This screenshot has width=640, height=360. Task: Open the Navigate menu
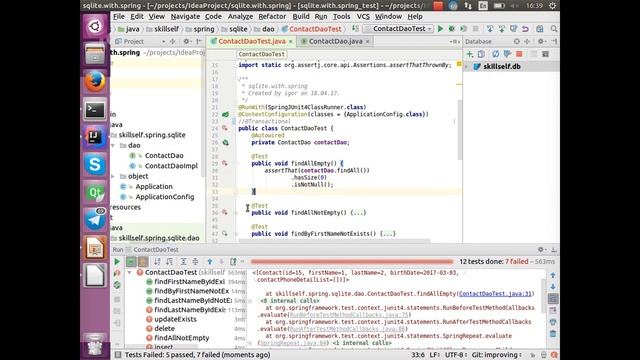point(185,16)
